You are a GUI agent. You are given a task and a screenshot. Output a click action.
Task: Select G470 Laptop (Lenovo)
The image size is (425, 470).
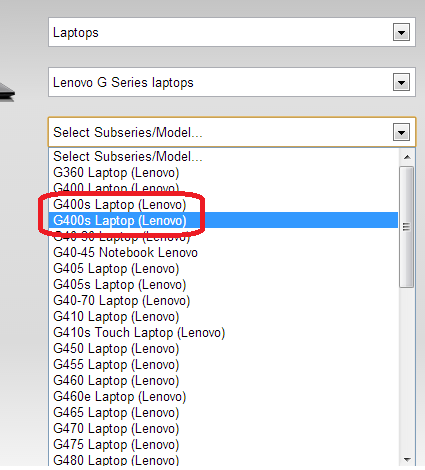(x=223, y=428)
